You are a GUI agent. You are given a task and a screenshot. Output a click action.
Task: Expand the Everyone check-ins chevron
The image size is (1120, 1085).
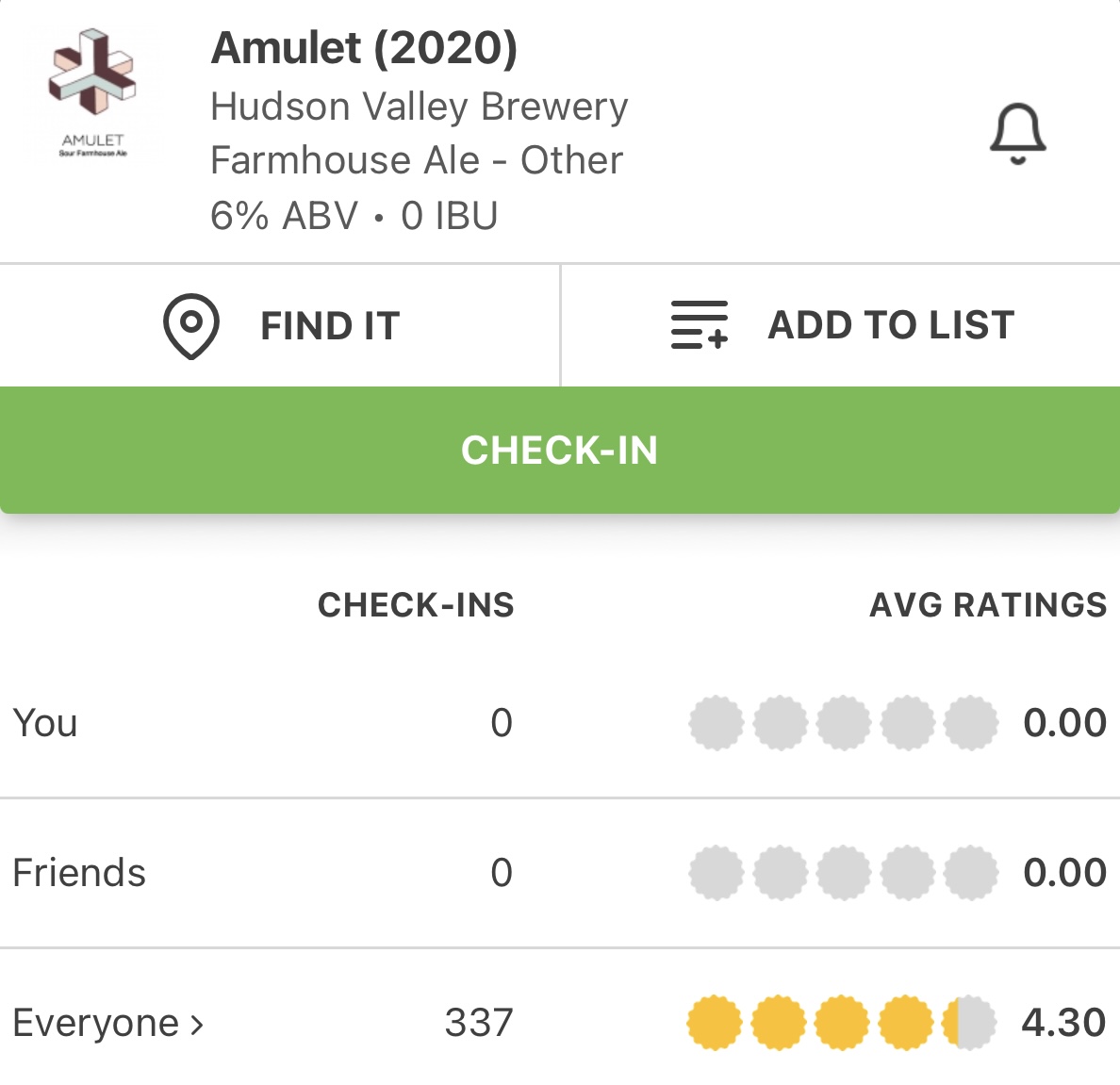(197, 1024)
